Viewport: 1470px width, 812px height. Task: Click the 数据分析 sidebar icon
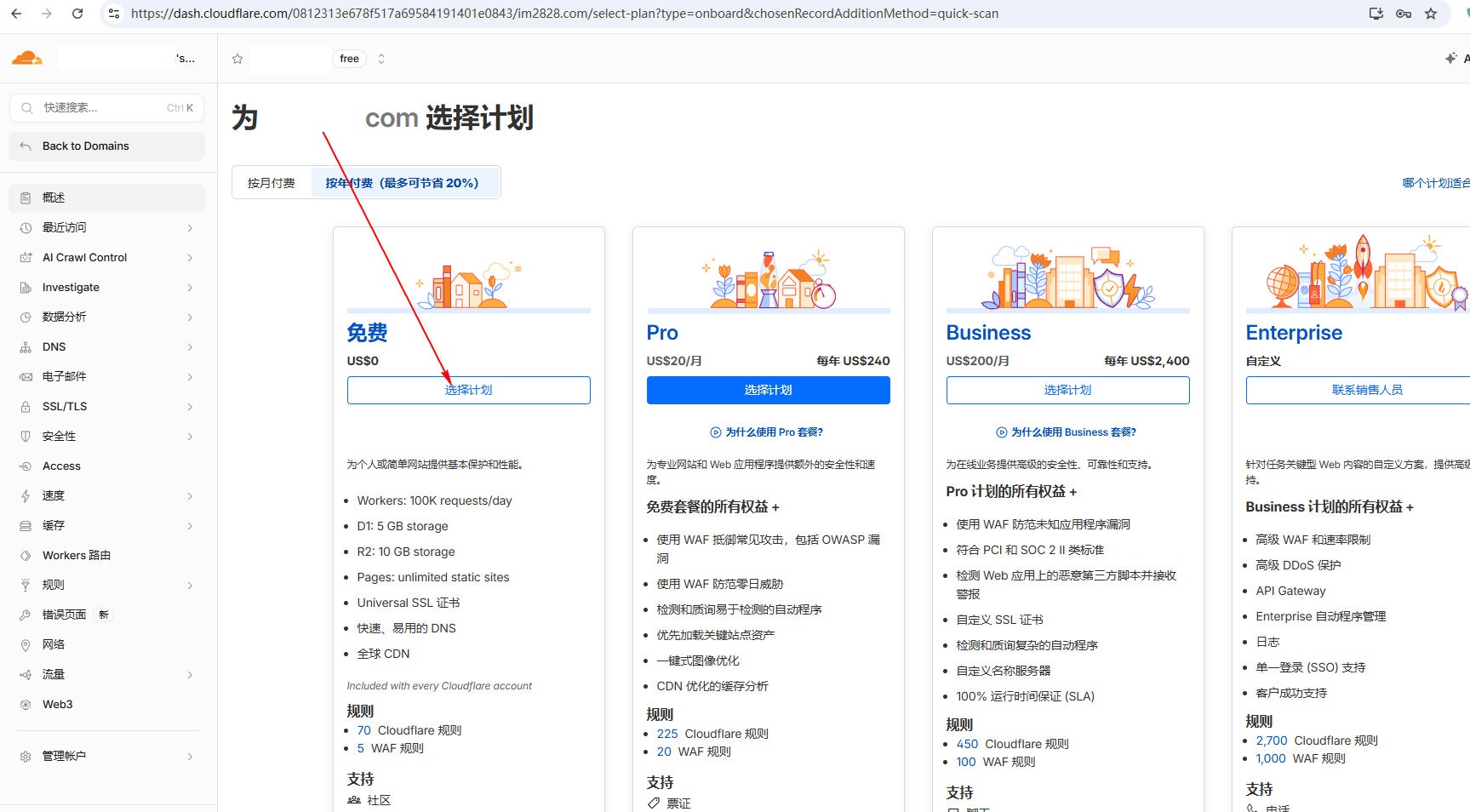(26, 317)
